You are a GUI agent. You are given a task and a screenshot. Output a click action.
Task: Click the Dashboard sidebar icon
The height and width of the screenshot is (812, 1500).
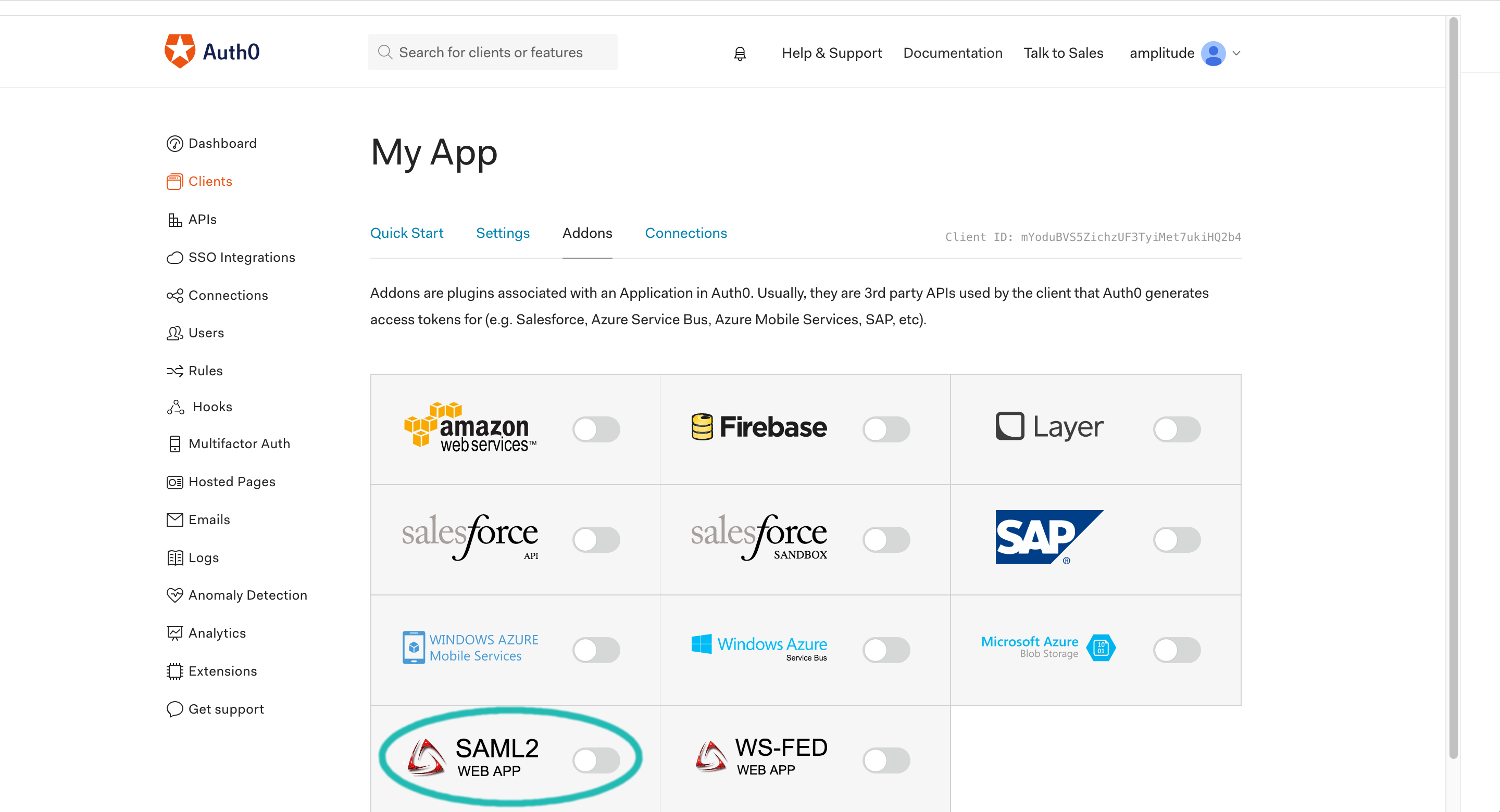(175, 143)
